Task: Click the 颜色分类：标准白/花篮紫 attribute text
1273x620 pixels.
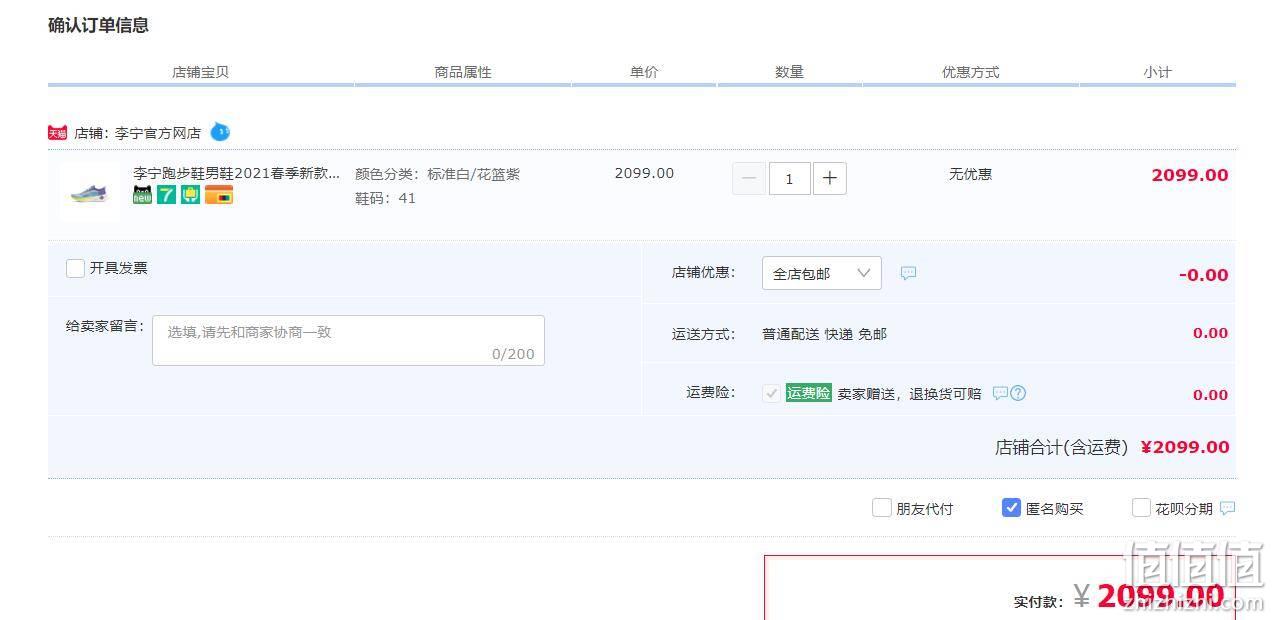Action: coord(437,174)
